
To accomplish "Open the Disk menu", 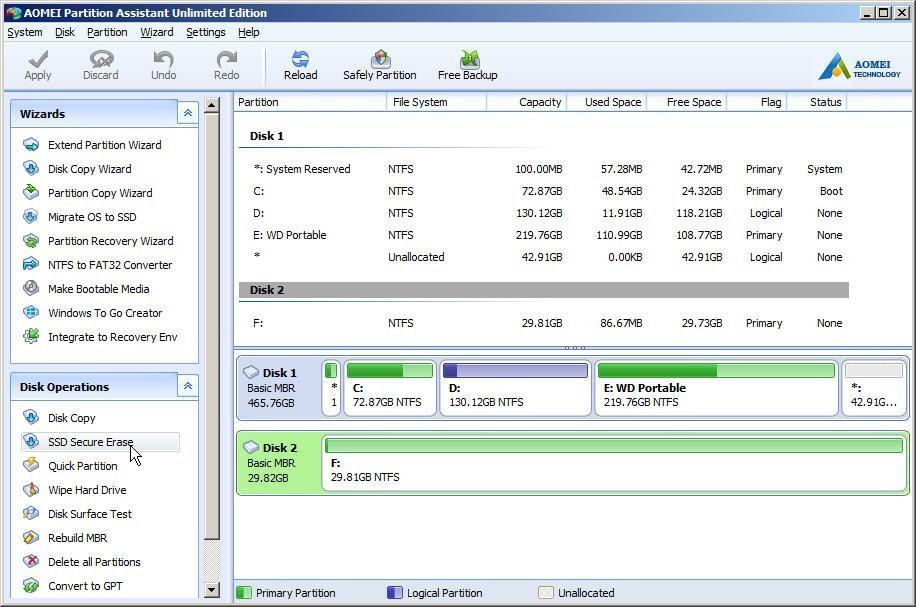I will click(65, 32).
